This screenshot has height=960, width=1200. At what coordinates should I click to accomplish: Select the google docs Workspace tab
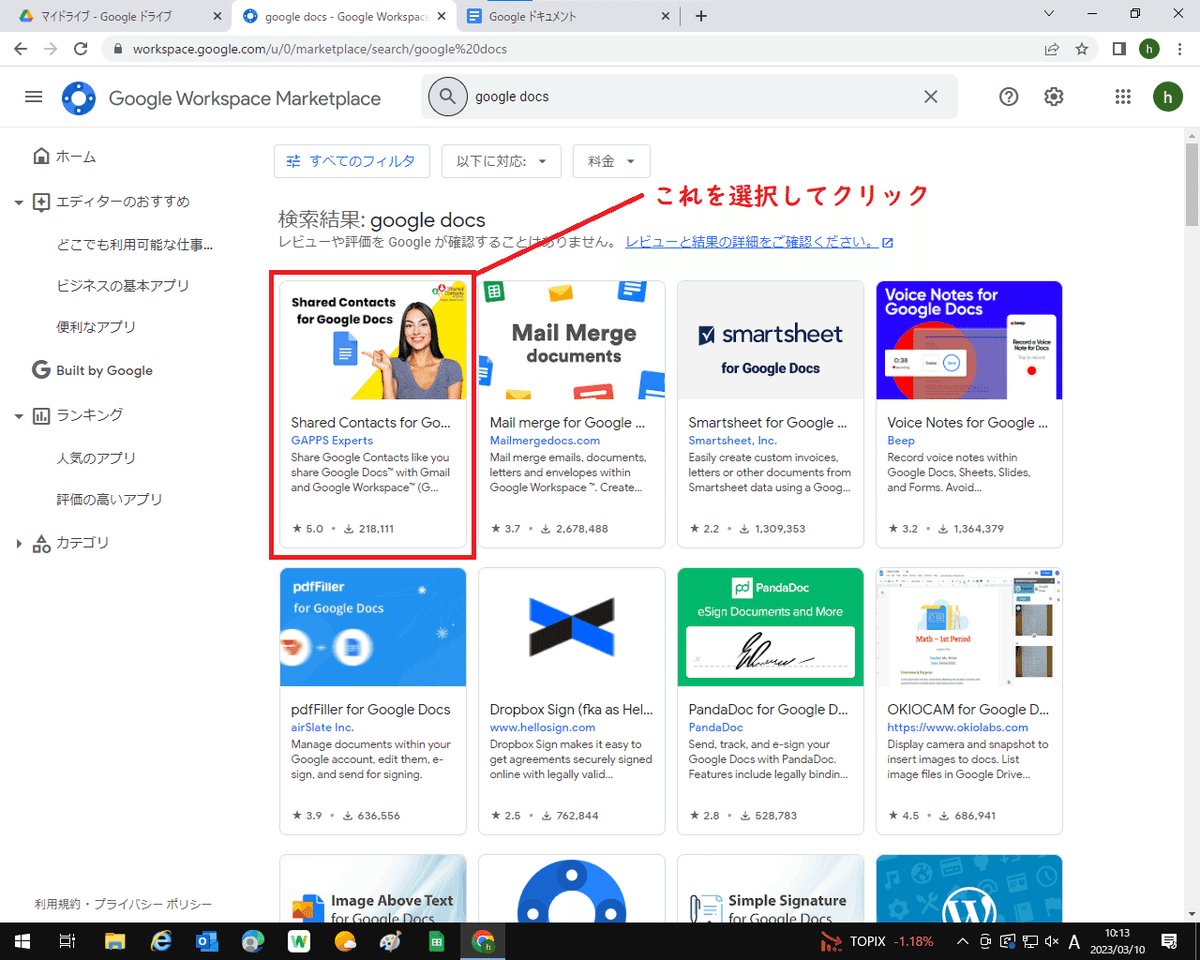[343, 16]
